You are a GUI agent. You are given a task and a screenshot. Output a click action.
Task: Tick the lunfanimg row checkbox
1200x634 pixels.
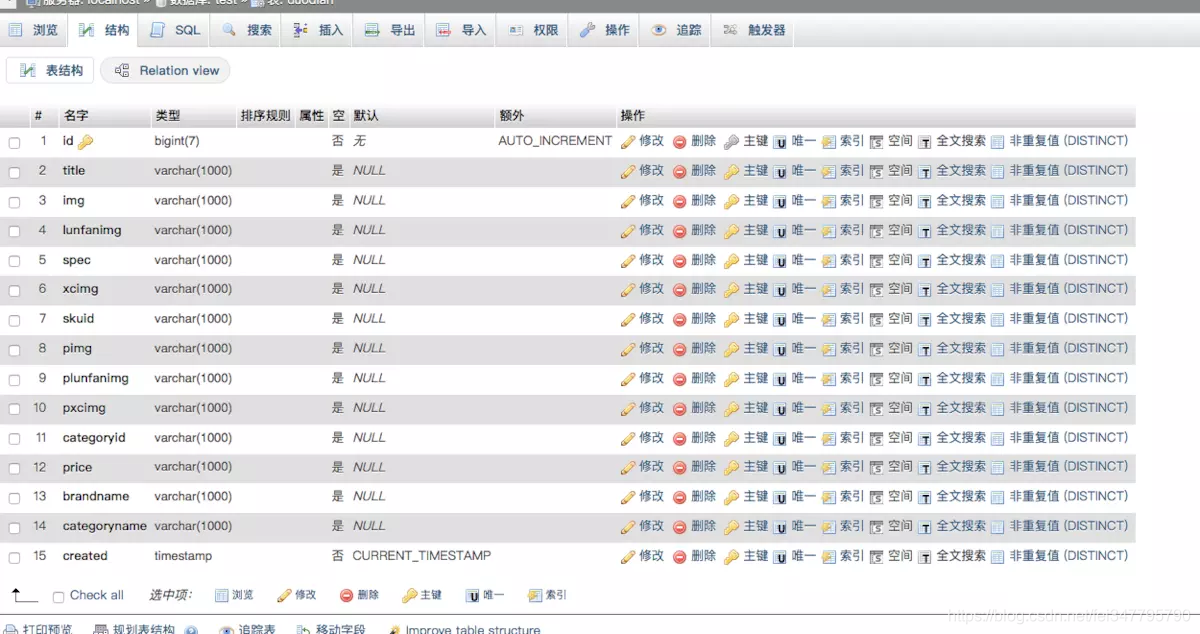pyautogui.click(x=15, y=231)
